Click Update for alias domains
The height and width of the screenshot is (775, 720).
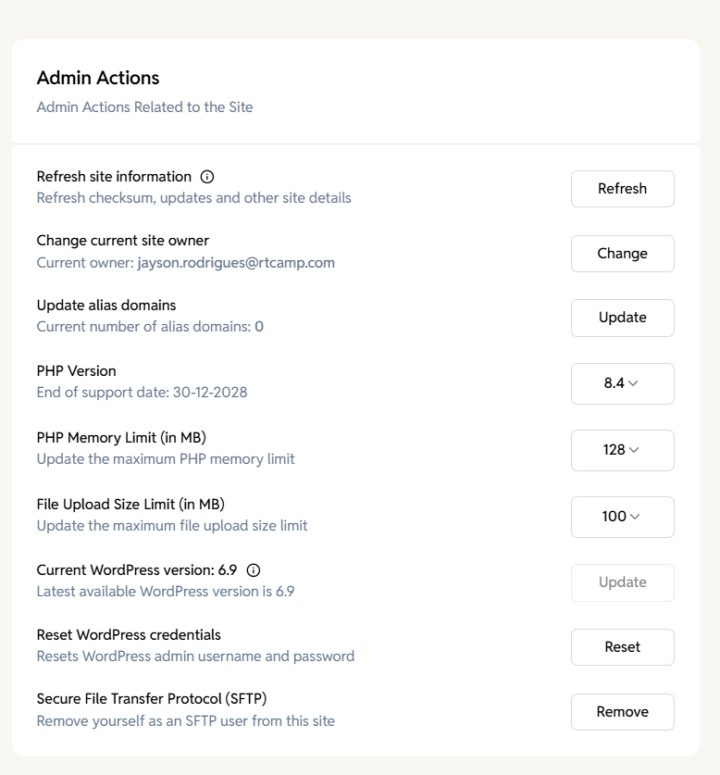pyautogui.click(x=622, y=318)
